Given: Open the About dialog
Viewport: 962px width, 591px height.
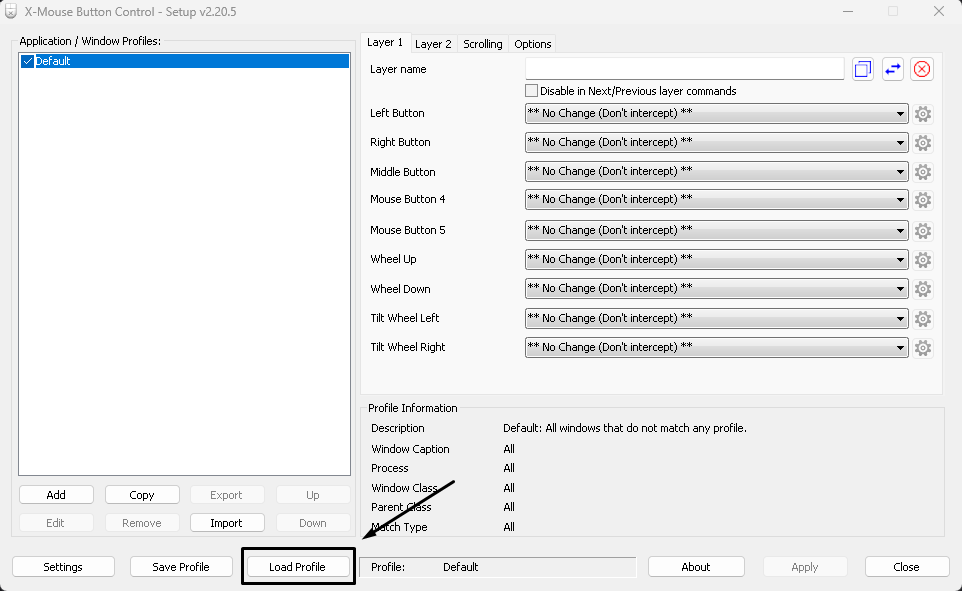Looking at the screenshot, I should click(696, 567).
